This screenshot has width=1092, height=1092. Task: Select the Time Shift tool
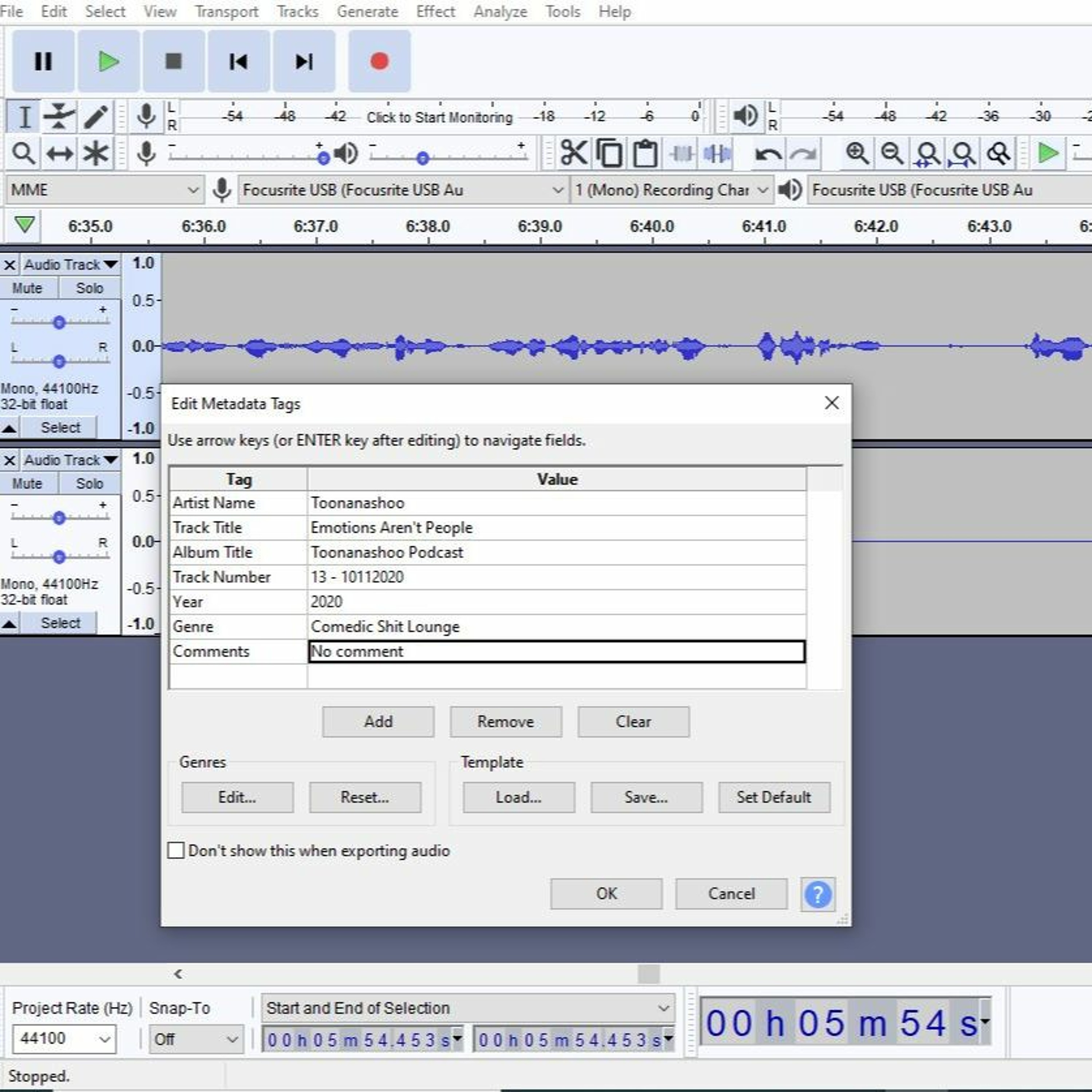point(59,153)
